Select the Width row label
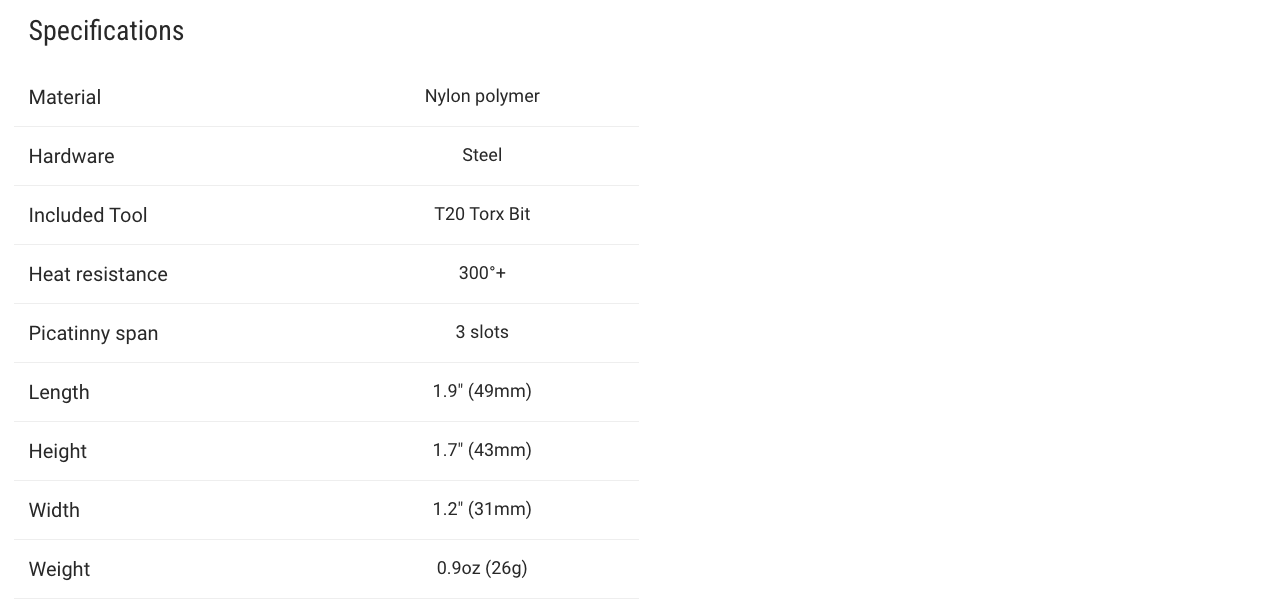The image size is (1279, 605). click(x=54, y=510)
